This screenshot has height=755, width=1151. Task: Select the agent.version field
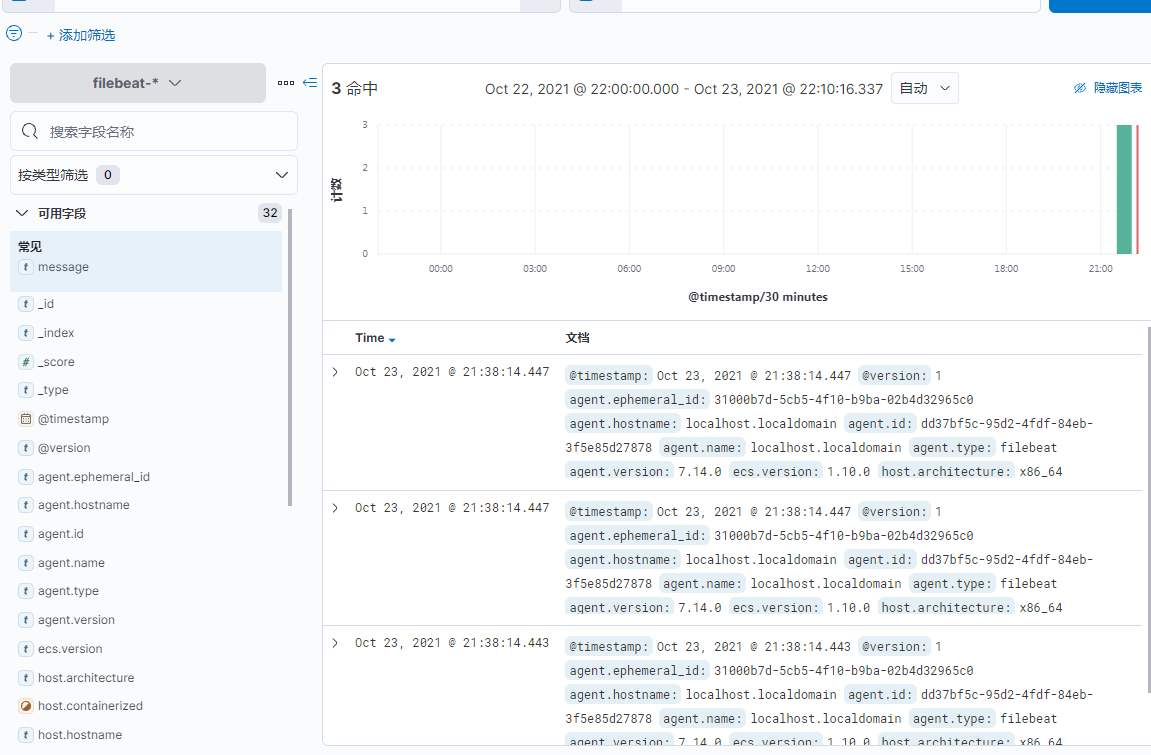(76, 620)
